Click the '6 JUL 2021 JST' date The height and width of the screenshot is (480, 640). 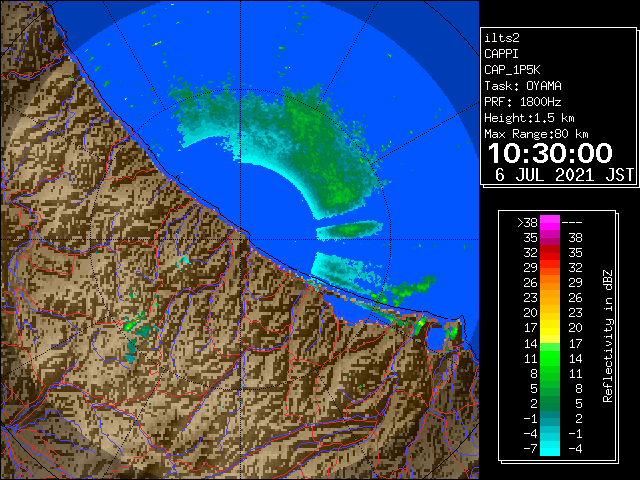click(564, 175)
